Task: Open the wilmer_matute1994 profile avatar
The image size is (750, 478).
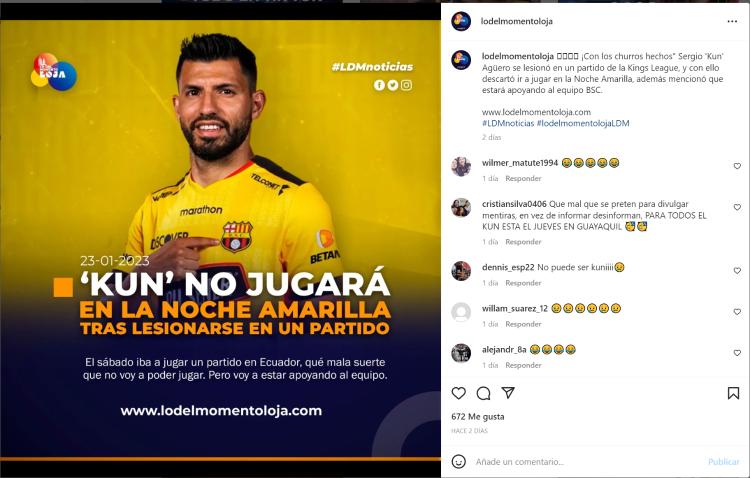Action: pyautogui.click(x=461, y=167)
